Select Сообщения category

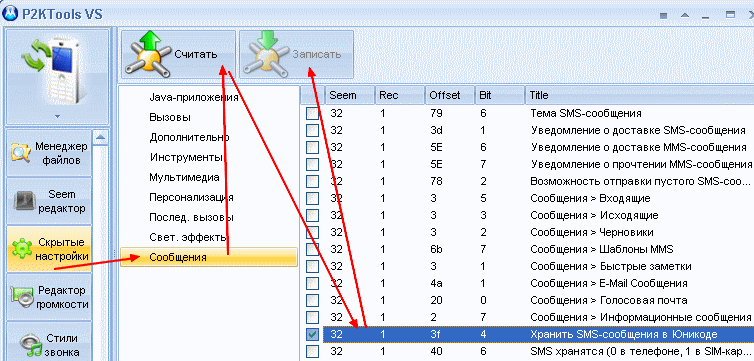209,257
